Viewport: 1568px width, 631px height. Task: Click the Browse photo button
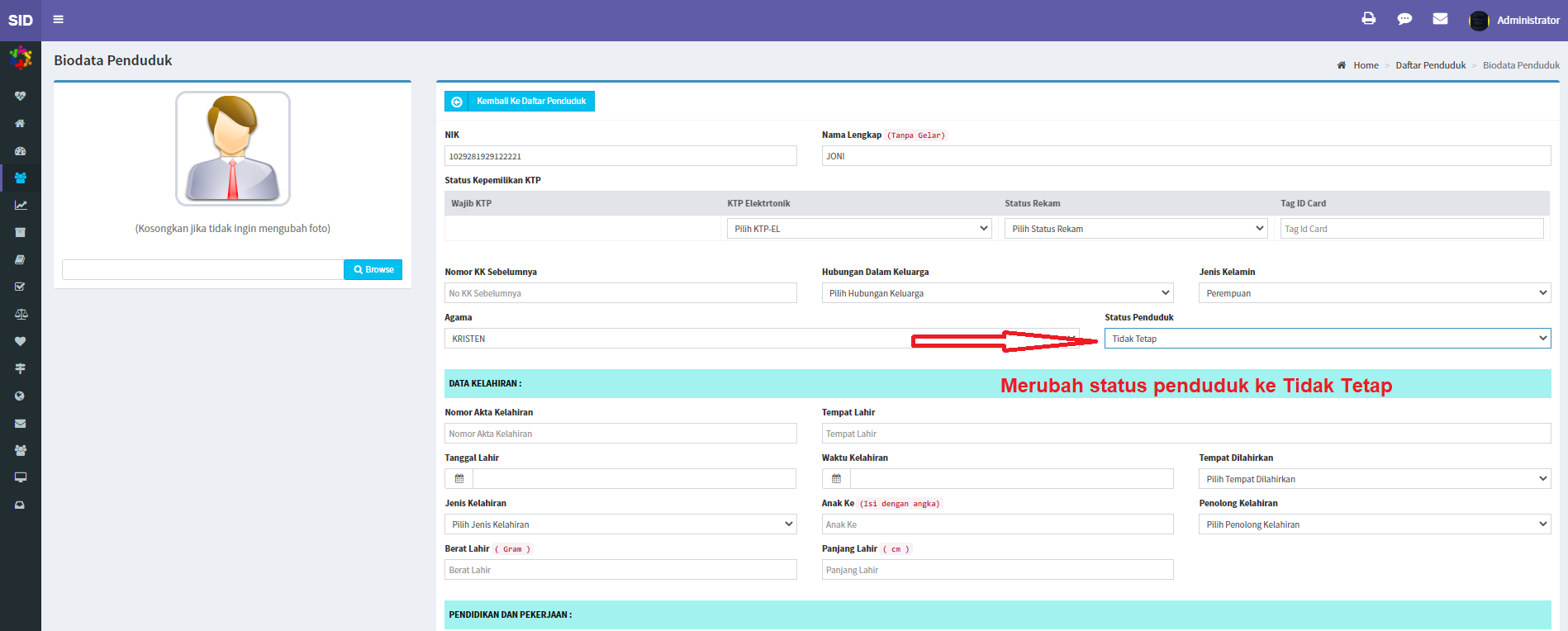tap(373, 269)
